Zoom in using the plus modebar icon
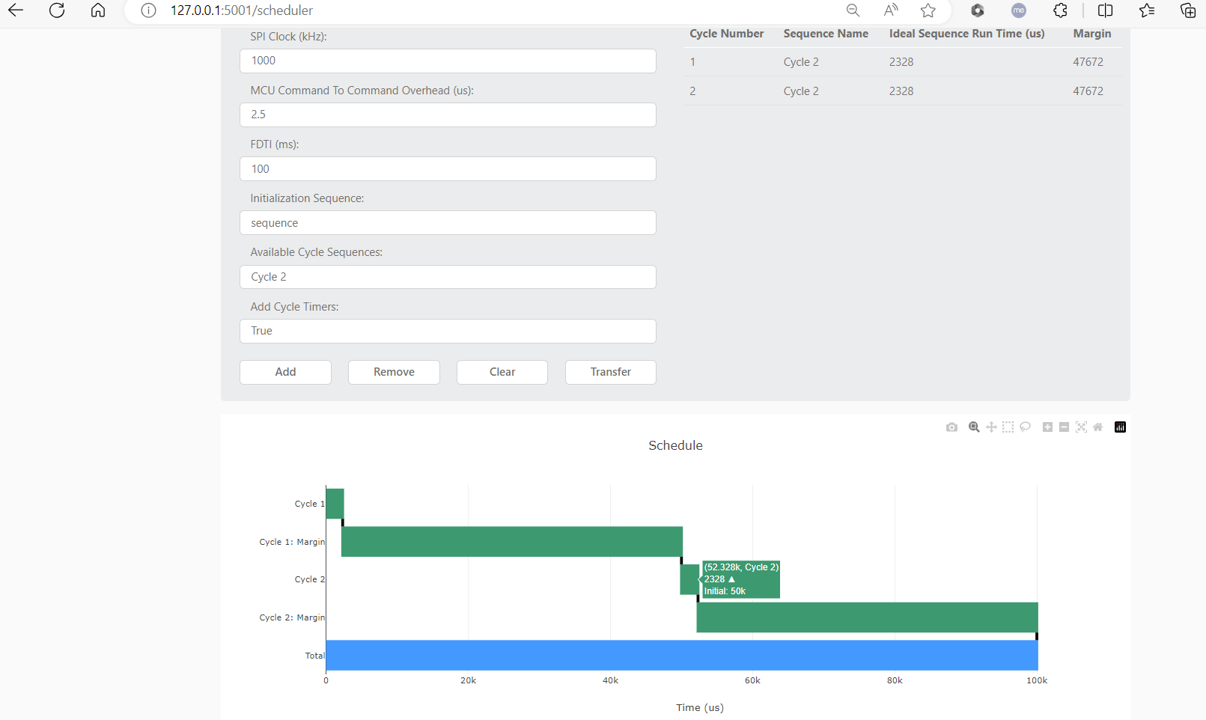The width and height of the screenshot is (1206, 720). click(1047, 427)
